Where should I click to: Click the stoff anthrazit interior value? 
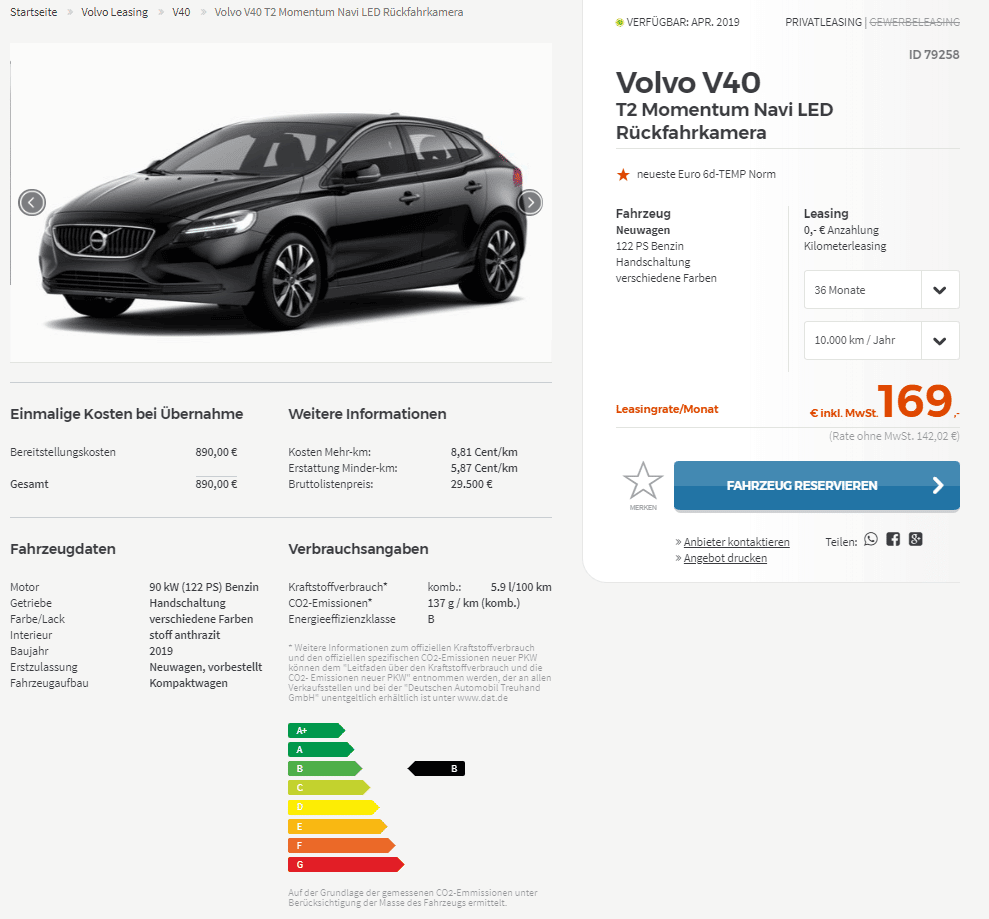tap(185, 635)
